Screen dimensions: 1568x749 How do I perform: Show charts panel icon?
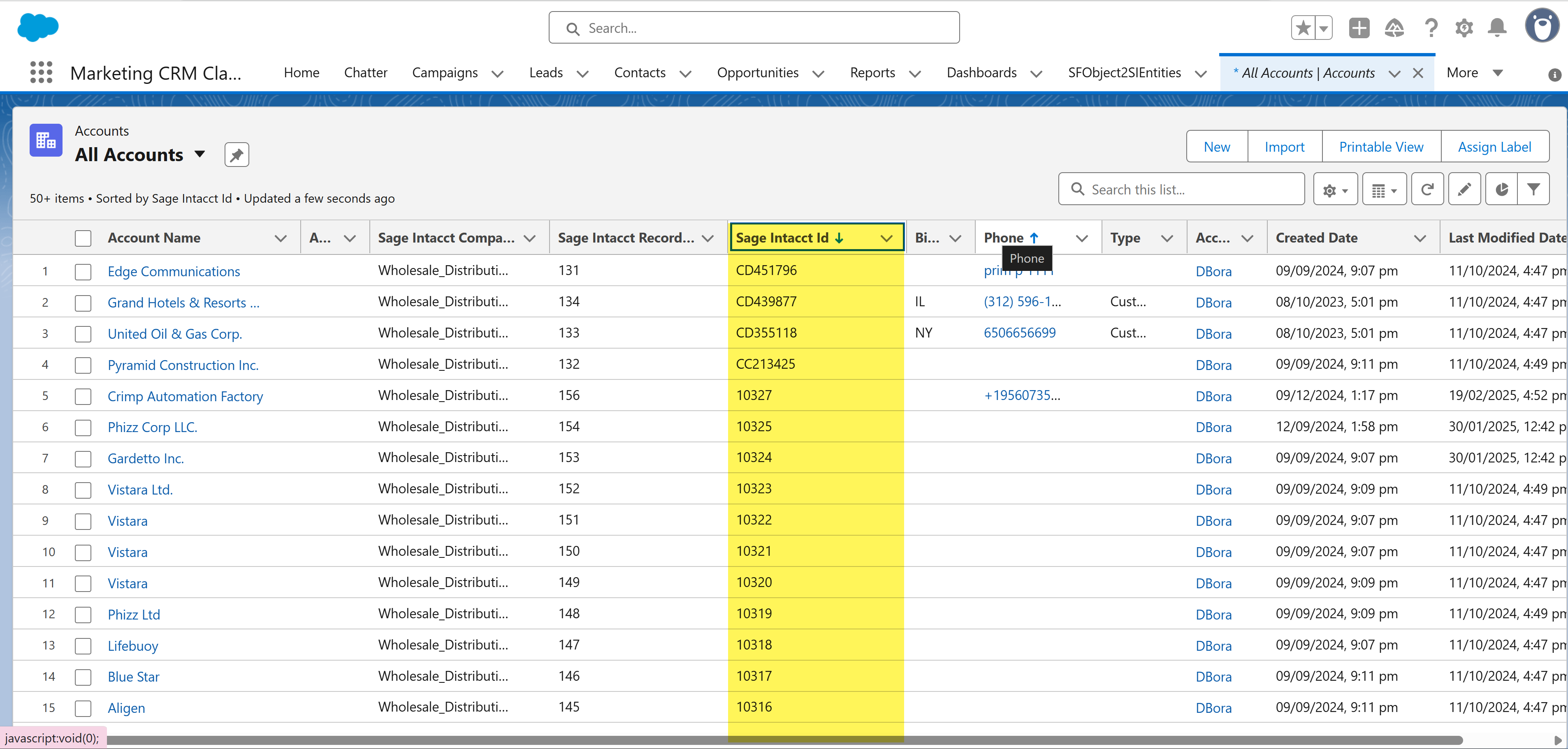point(1501,190)
